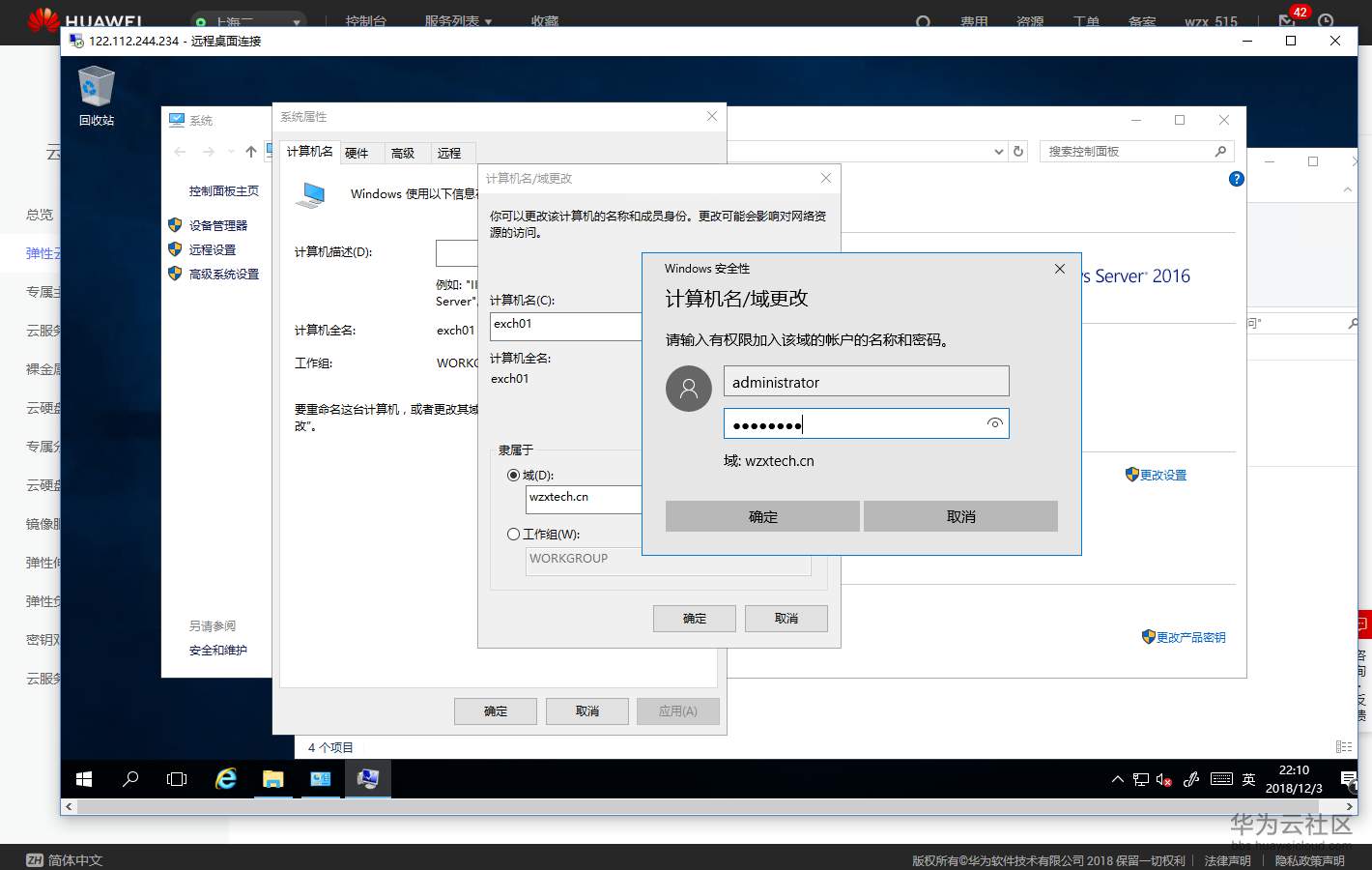
Task: Toggle the password reveal eye icon
Action: coord(995,423)
